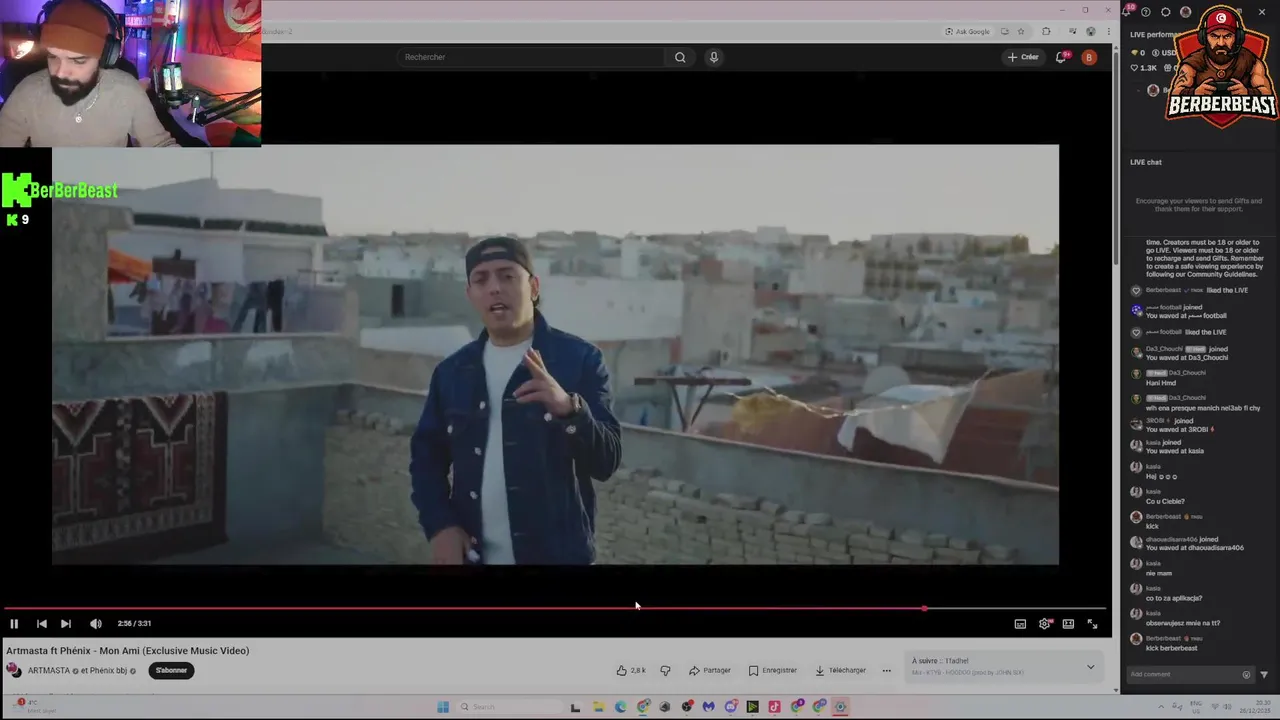Download the video via Télécharger
1280x720 pixels.
(841, 670)
